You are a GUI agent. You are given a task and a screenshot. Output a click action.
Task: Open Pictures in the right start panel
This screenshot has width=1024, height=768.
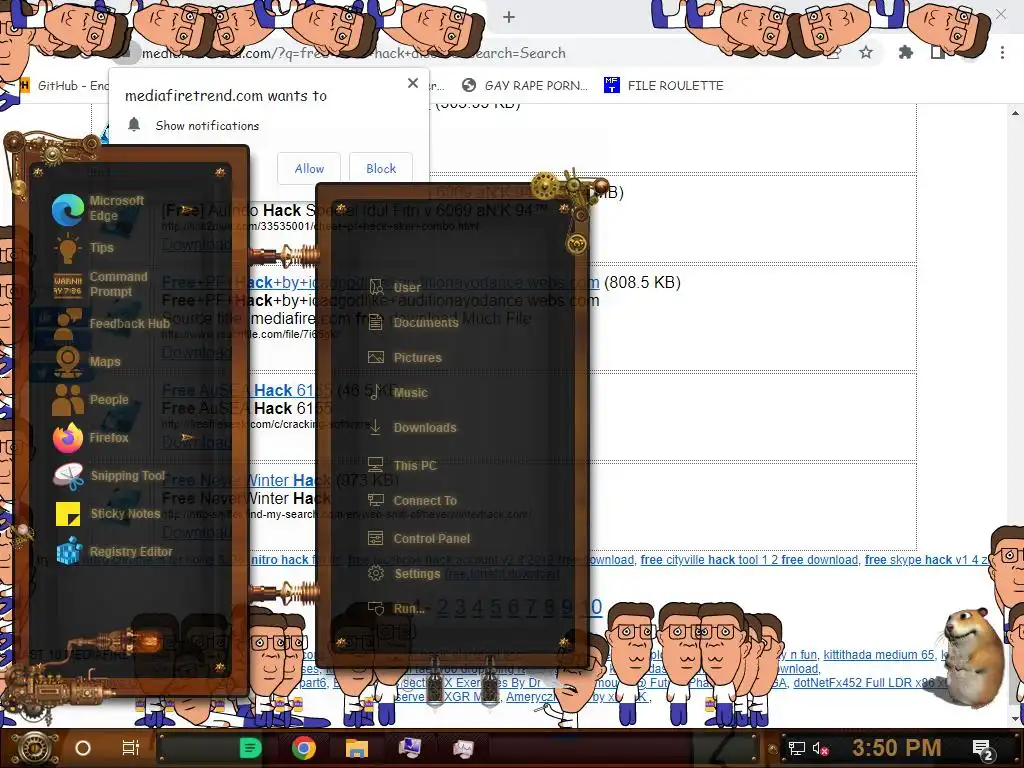click(405, 358)
